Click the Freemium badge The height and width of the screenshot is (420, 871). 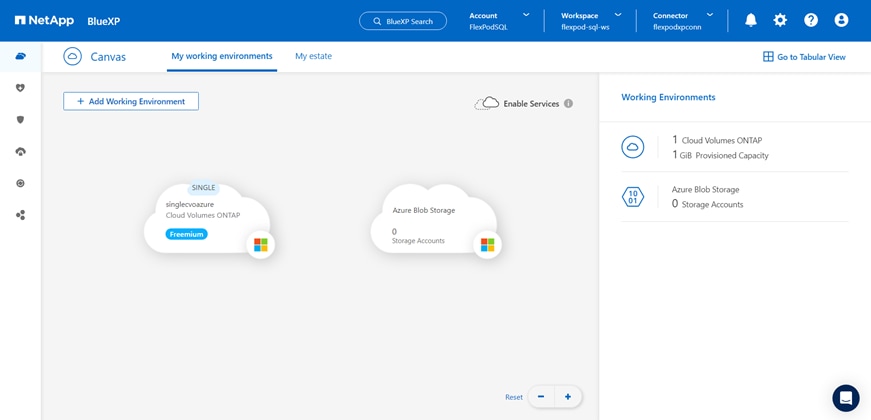(x=186, y=234)
